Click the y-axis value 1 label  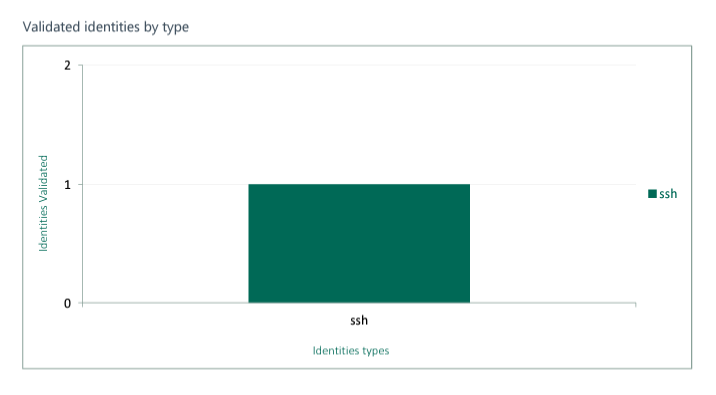(68, 184)
